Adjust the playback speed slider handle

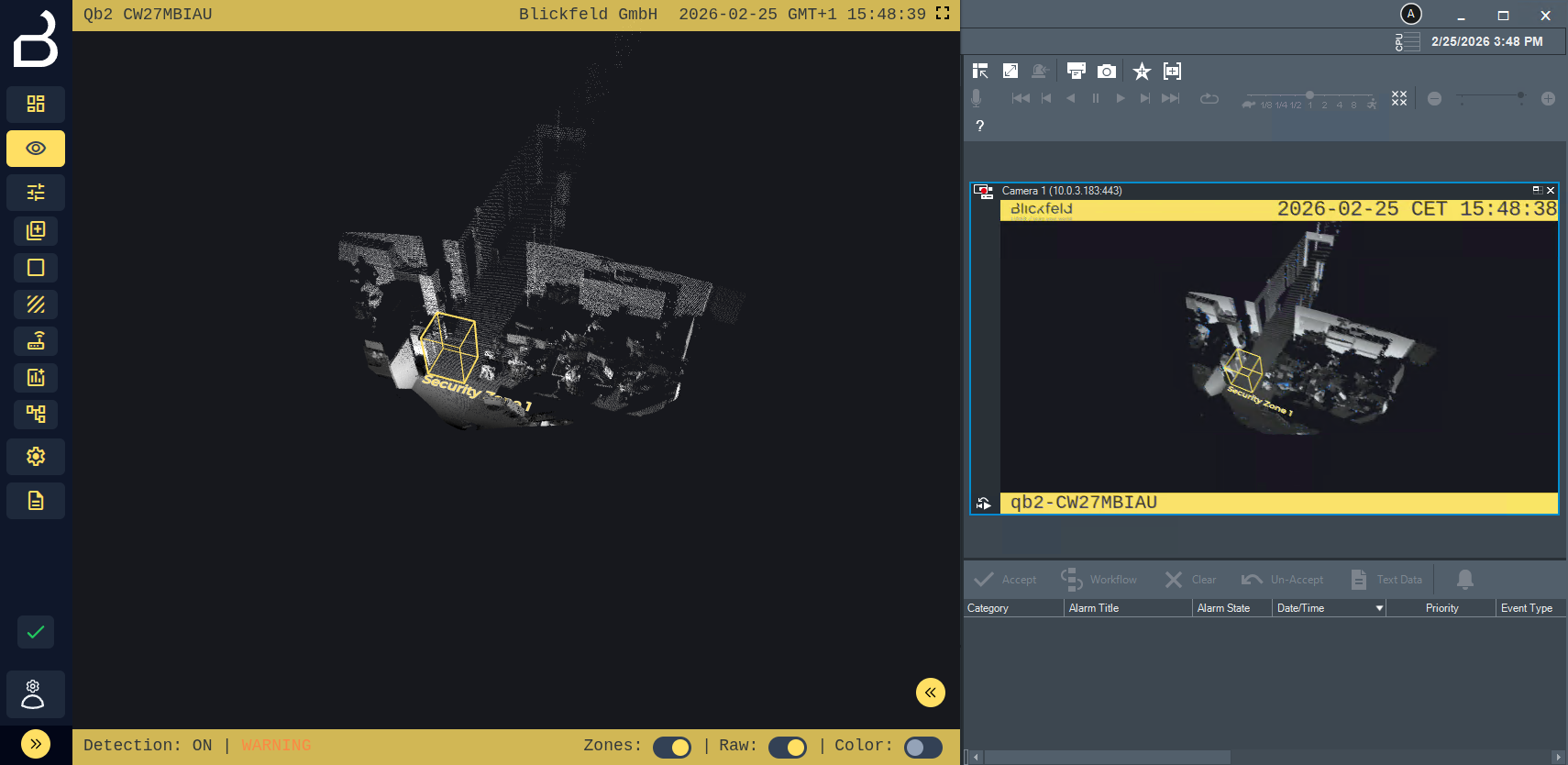tap(1309, 95)
